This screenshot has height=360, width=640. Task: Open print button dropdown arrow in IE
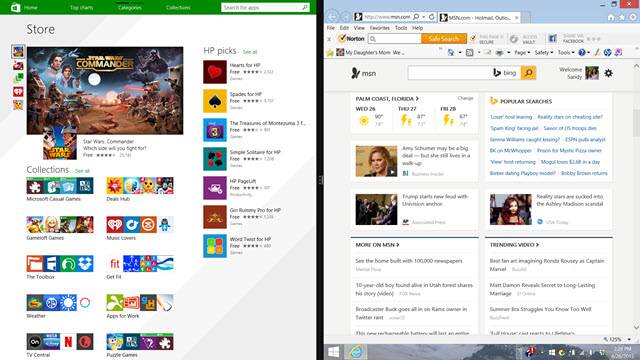coord(509,53)
